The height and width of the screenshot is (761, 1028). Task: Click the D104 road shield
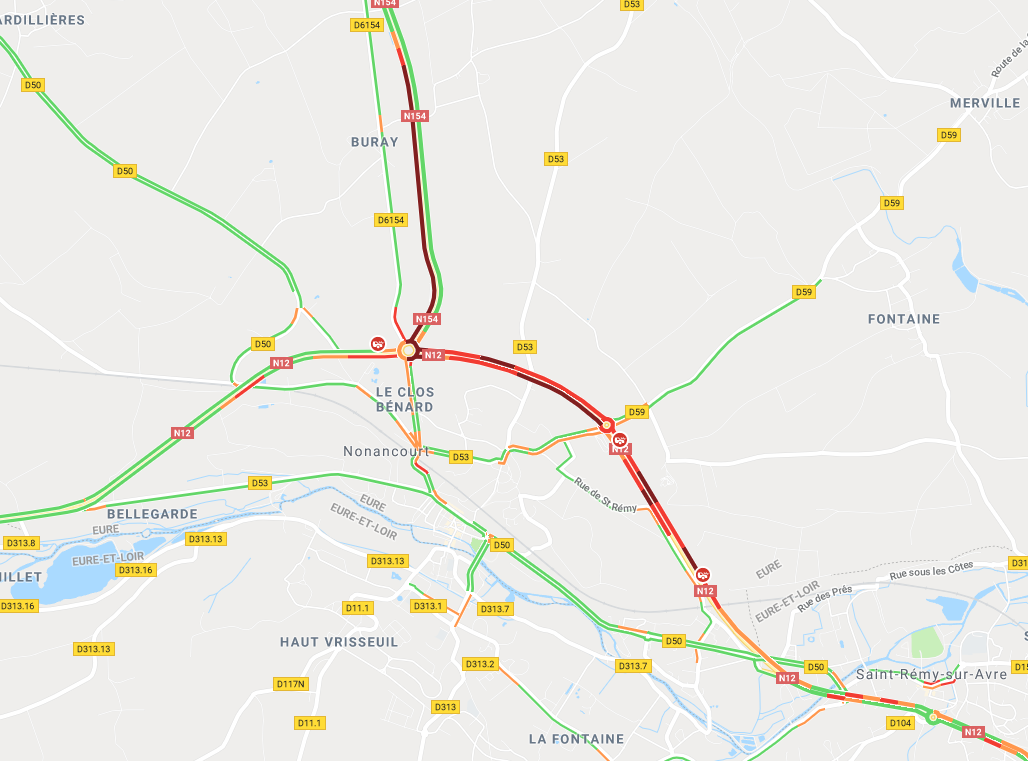pyautogui.click(x=900, y=722)
